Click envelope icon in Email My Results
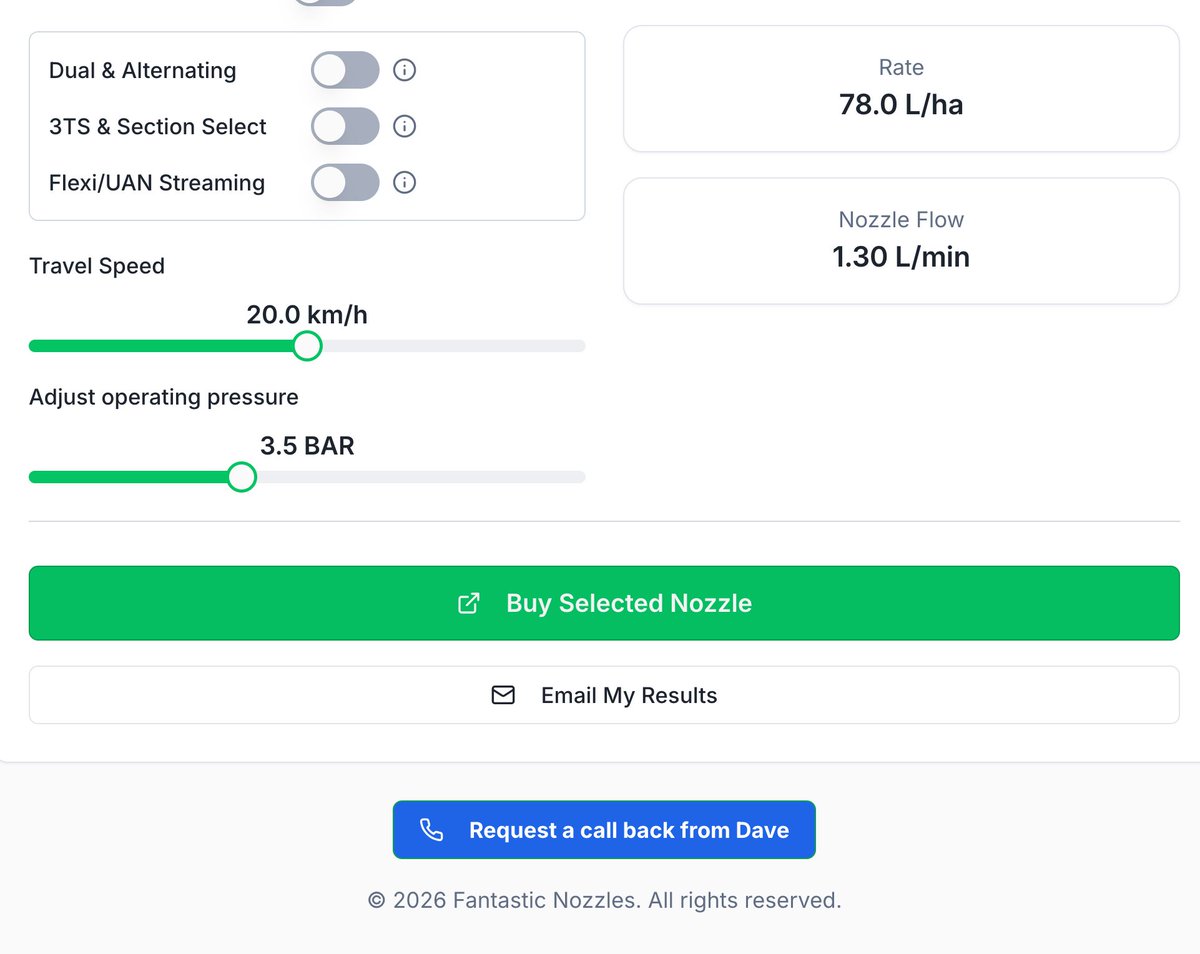 click(504, 695)
